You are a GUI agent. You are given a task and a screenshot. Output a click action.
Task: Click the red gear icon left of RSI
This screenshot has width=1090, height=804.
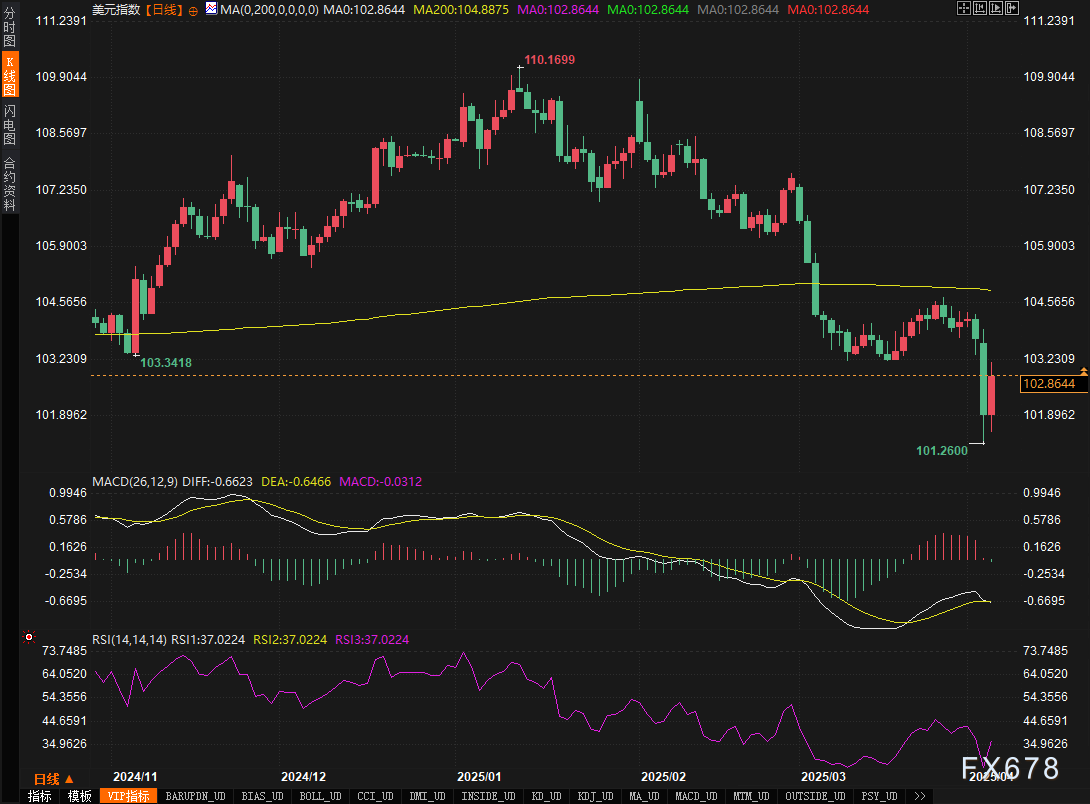(28, 637)
